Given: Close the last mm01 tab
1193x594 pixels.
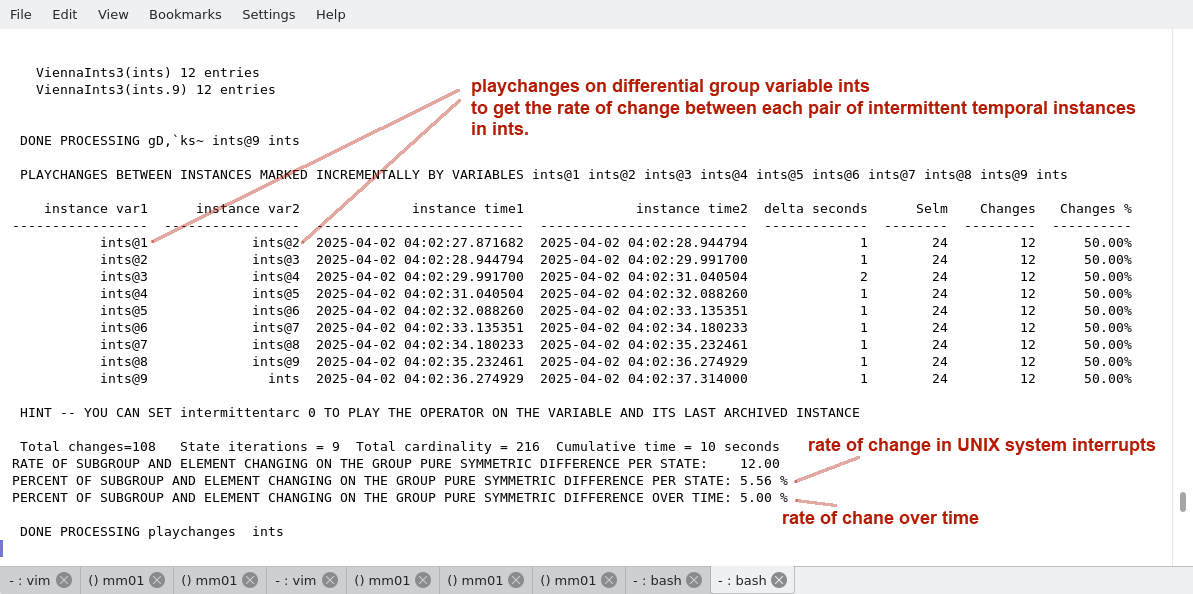Looking at the screenshot, I should (x=609, y=580).
